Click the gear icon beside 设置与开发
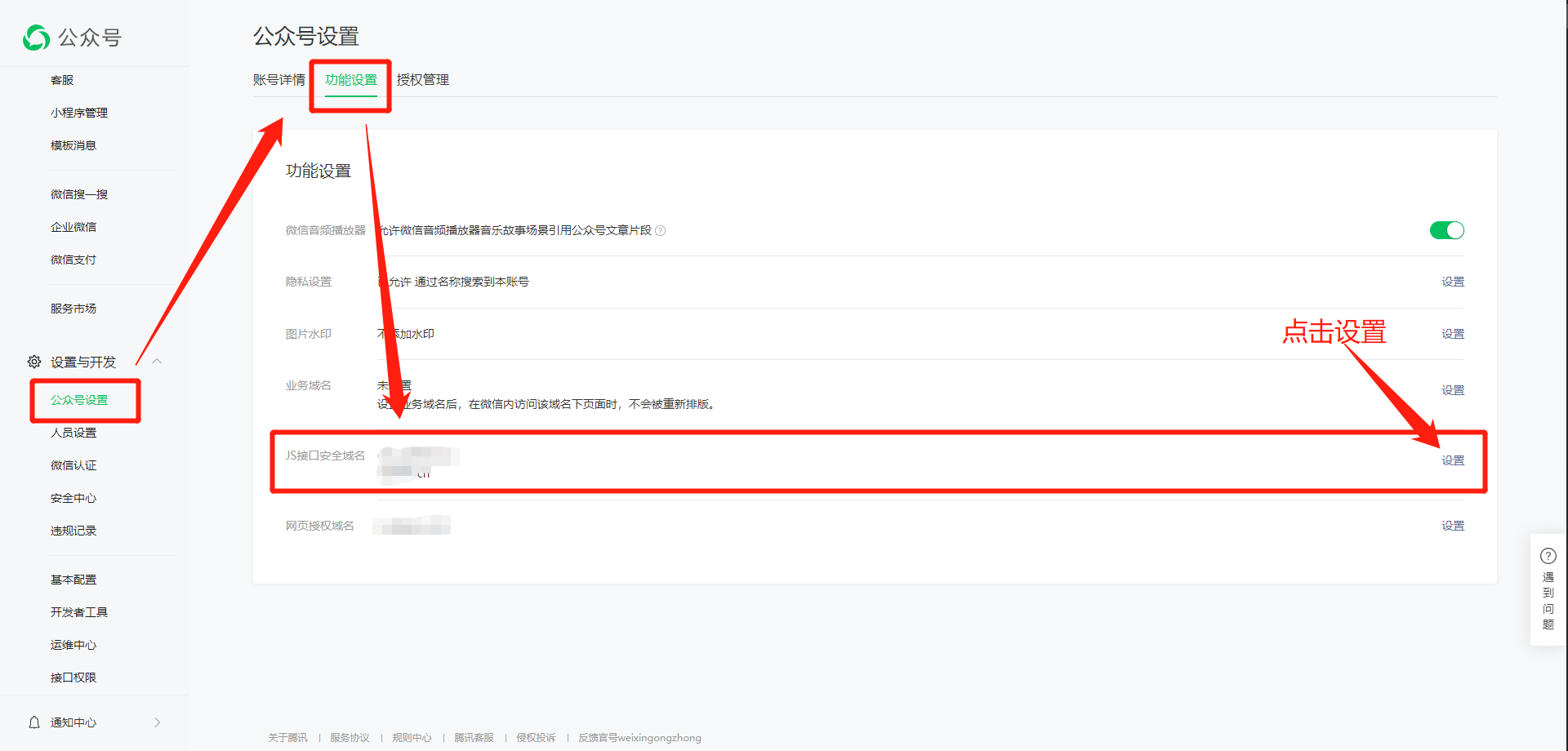1568x751 pixels. point(34,362)
